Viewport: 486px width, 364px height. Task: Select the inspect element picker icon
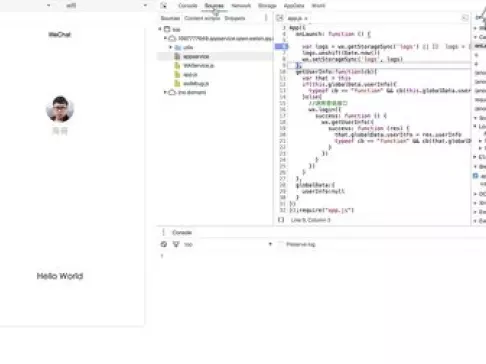[x=163, y=6]
